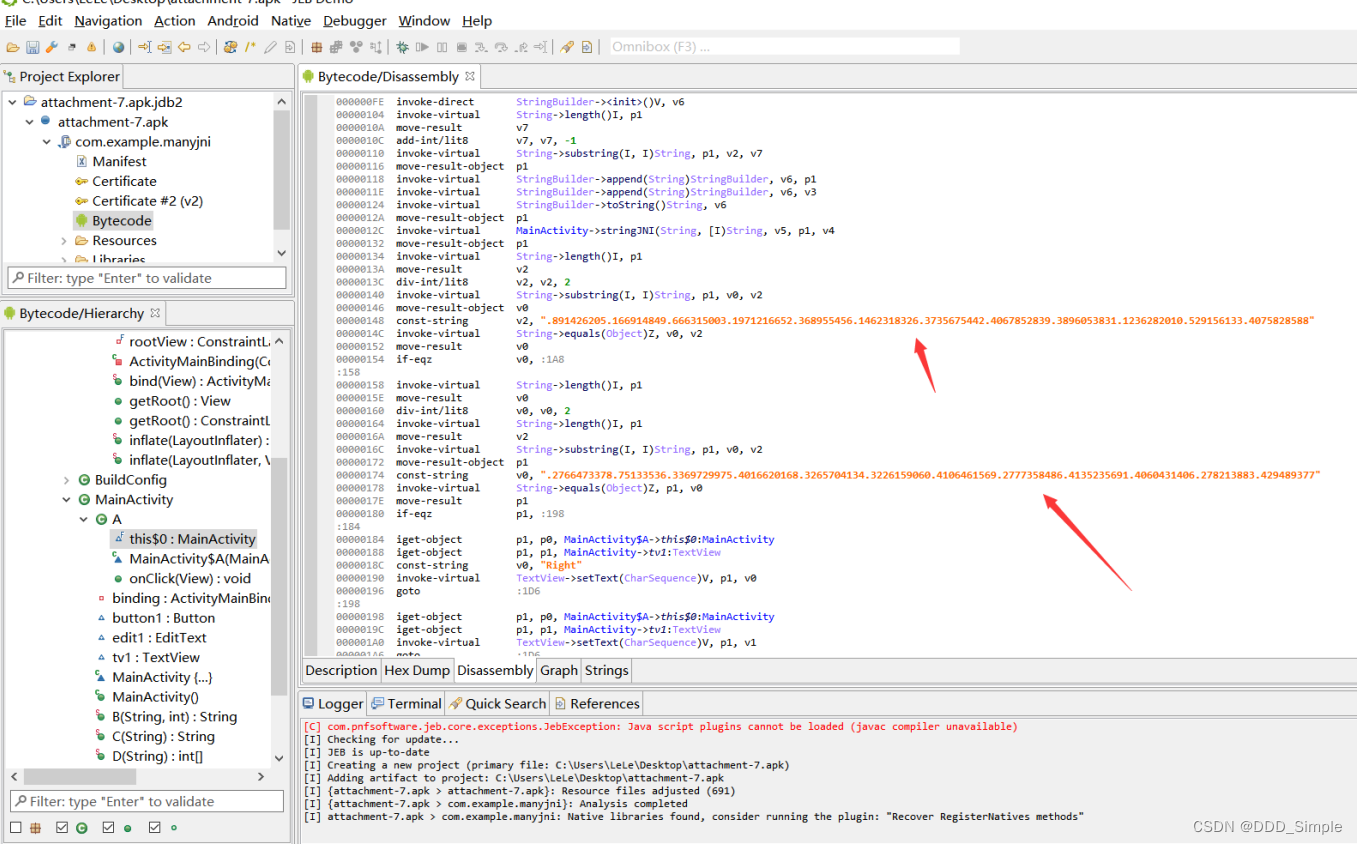The image size is (1357, 844).
Task: Collapse the attachment-7.apk artifact node
Action: 29,122
